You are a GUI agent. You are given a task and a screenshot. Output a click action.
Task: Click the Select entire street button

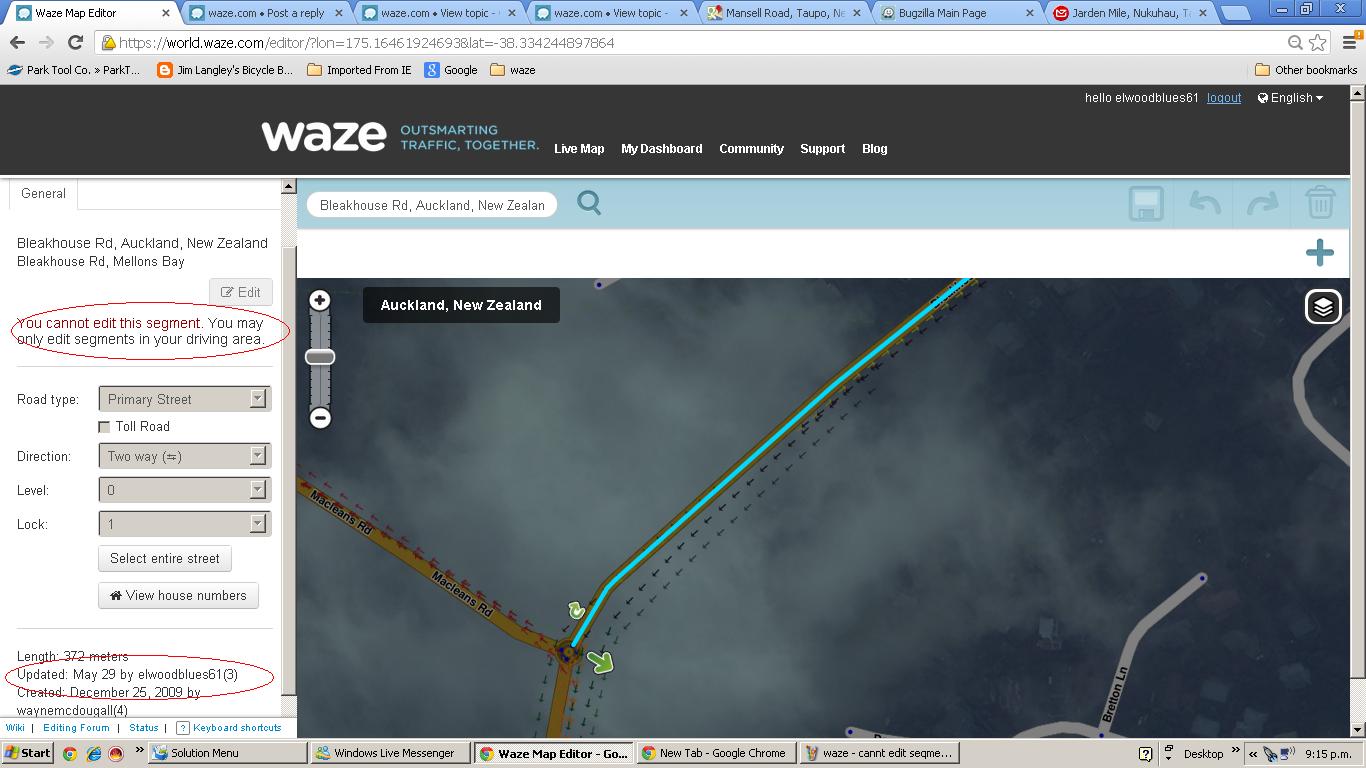pos(165,558)
